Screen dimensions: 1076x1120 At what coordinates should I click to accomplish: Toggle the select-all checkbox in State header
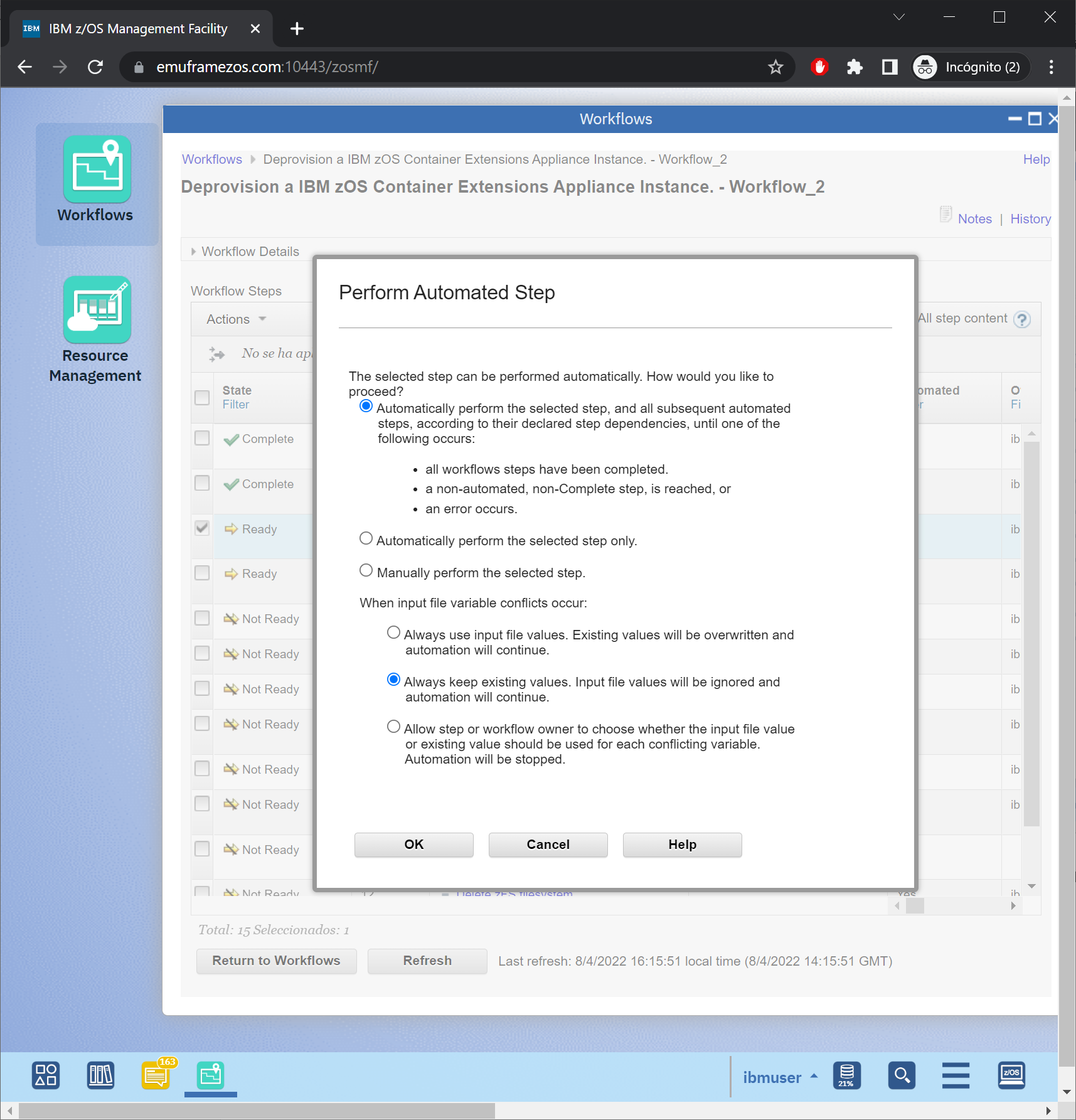[202, 398]
